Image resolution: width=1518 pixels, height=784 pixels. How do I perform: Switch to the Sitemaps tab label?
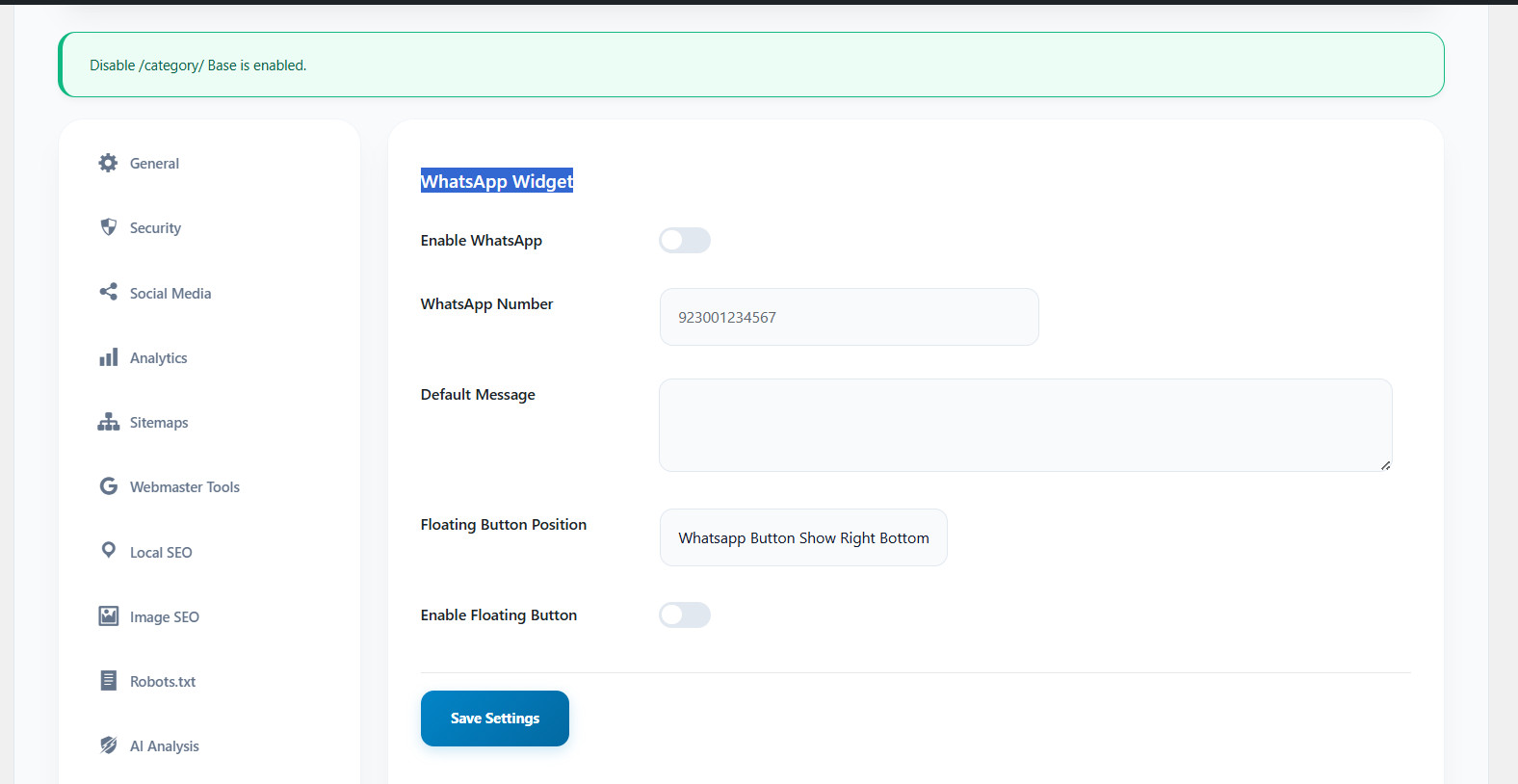159,423
